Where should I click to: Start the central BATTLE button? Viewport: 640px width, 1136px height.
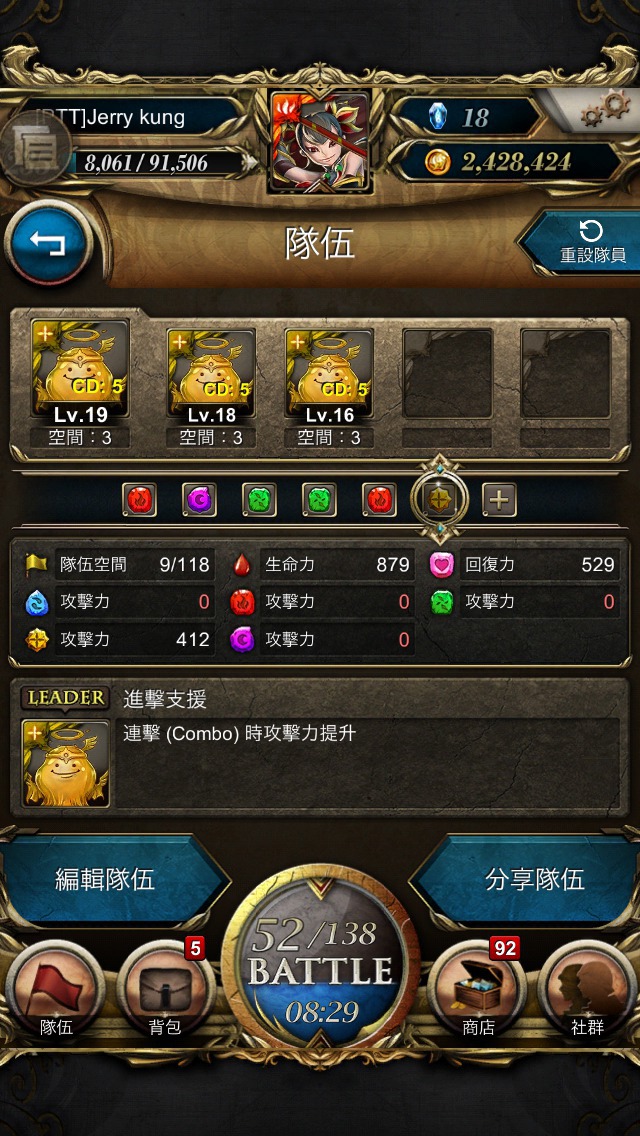[x=320, y=967]
